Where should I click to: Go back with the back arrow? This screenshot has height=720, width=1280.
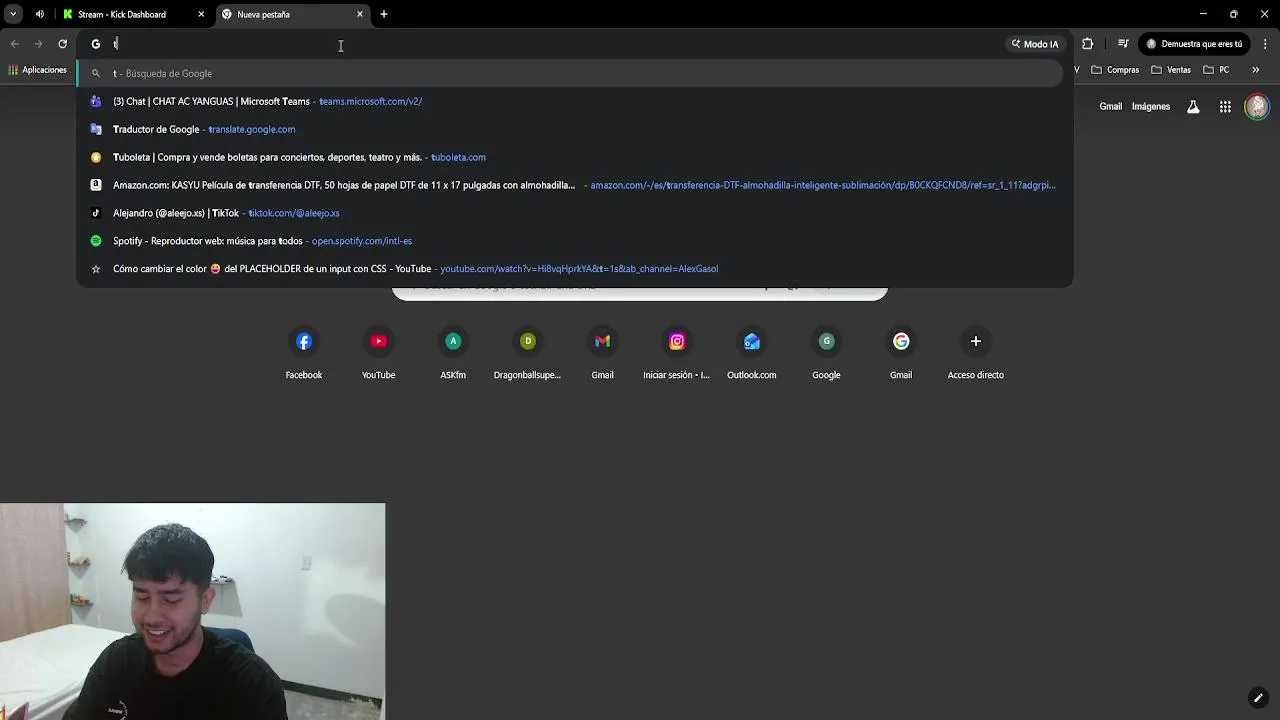(x=14, y=44)
